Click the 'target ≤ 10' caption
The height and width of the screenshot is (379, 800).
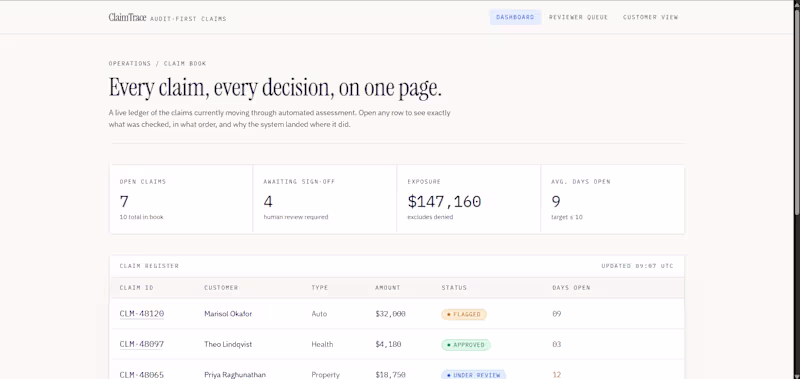567,217
